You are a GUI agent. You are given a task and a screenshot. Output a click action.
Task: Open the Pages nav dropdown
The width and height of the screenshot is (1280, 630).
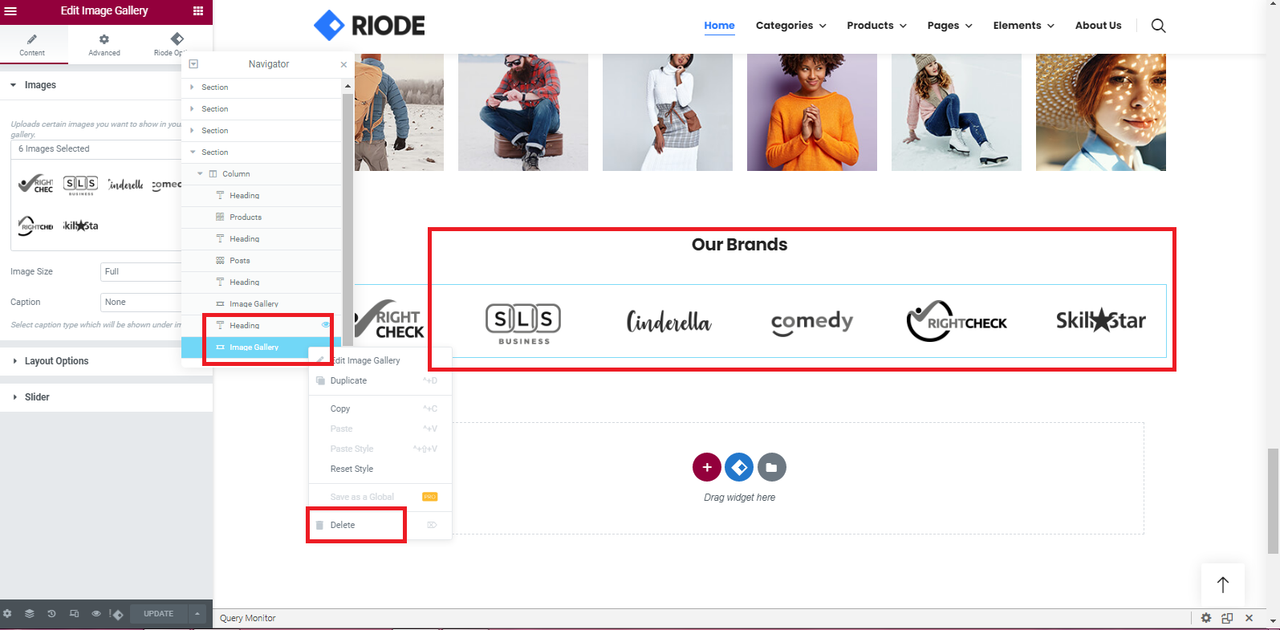tap(950, 25)
